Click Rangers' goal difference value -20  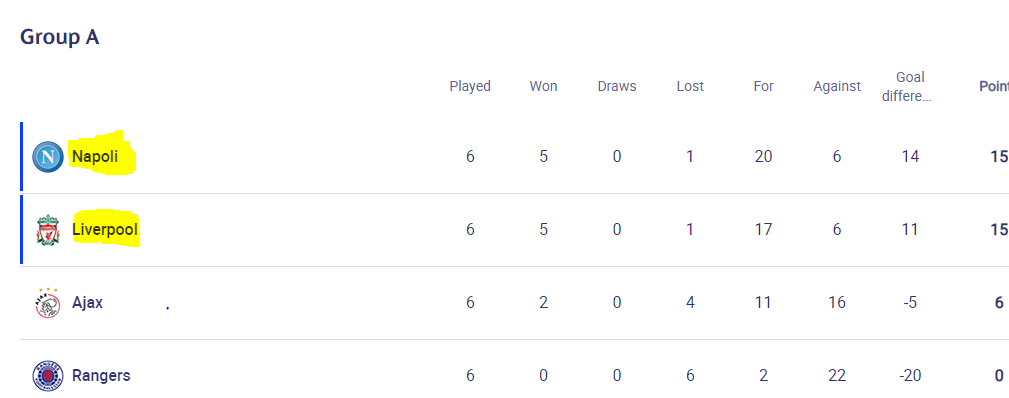tap(910, 375)
